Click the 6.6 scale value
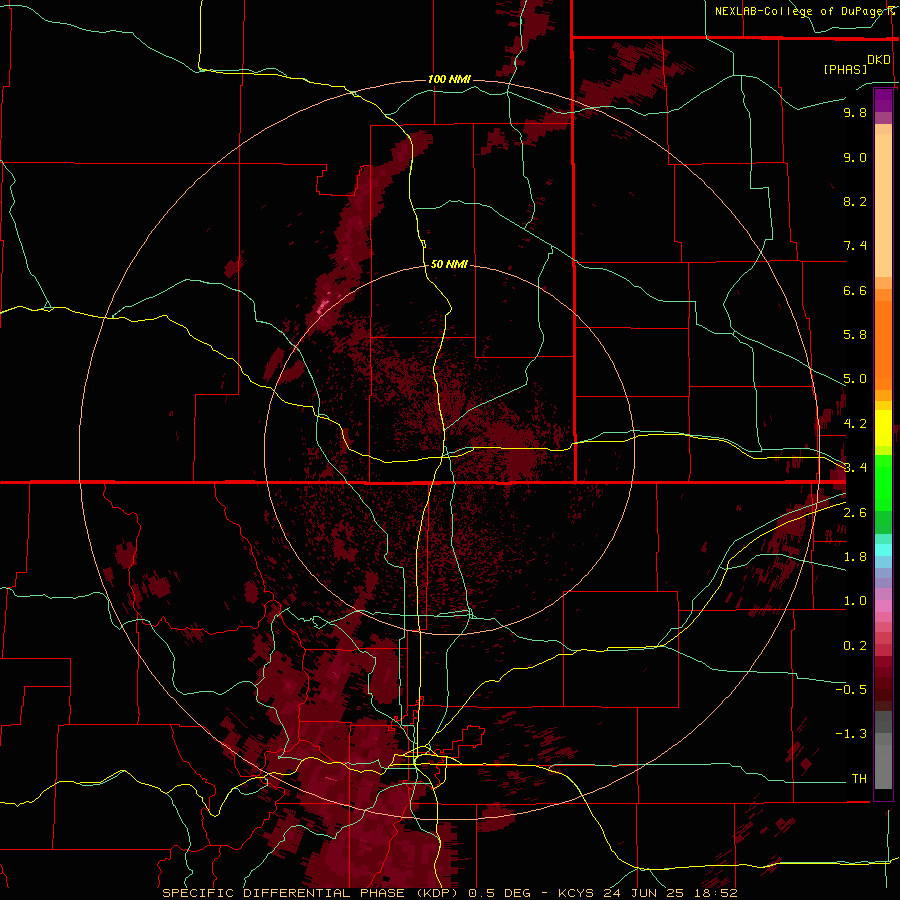Image resolution: width=900 pixels, height=900 pixels. pos(855,290)
